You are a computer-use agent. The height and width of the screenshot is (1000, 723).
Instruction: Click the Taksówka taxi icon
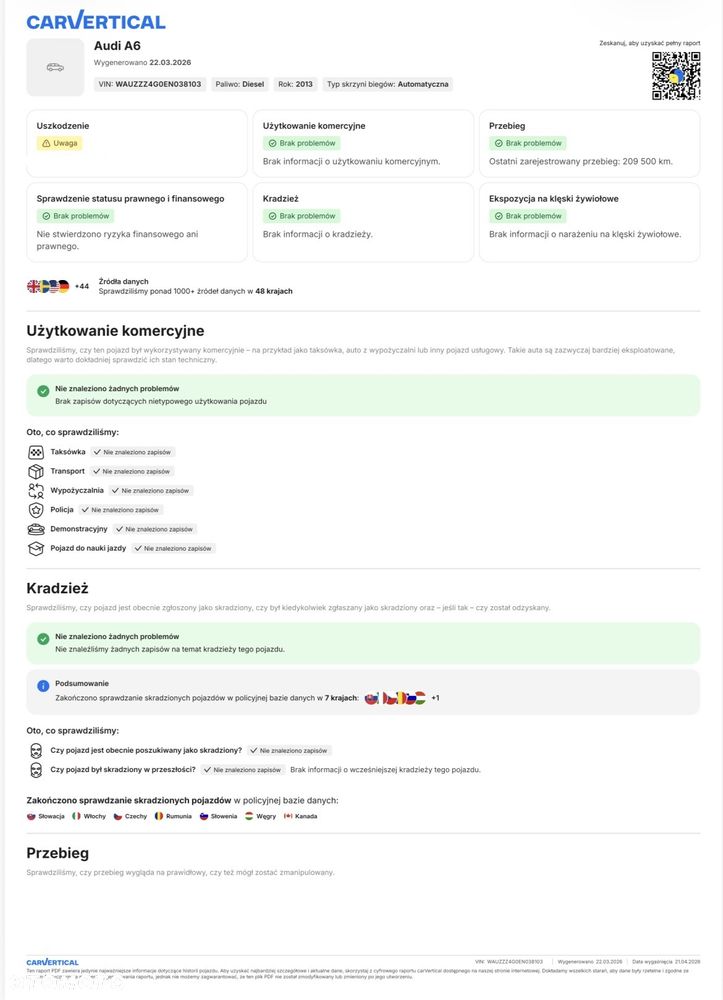(36, 452)
